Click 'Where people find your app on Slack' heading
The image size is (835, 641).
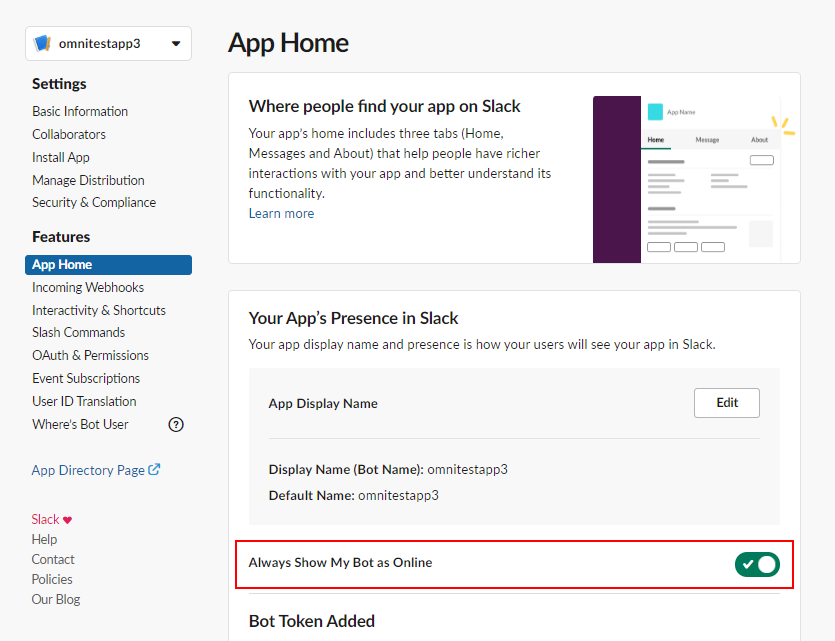(x=384, y=106)
